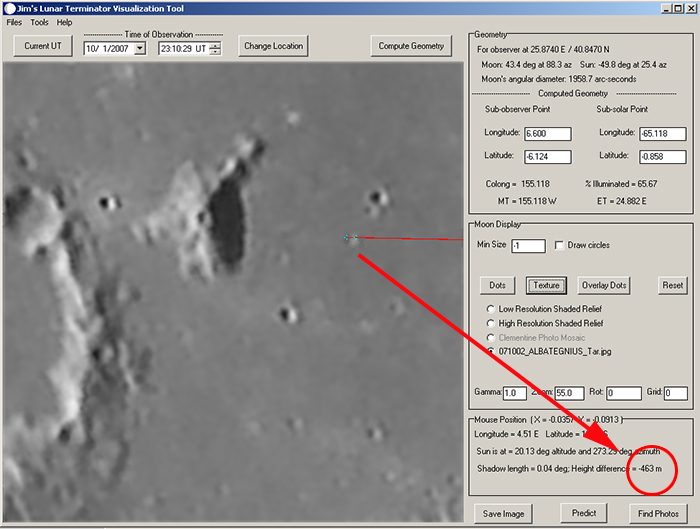Expand the observation date dropdown arrow
This screenshot has height=529, width=700.
(140, 48)
